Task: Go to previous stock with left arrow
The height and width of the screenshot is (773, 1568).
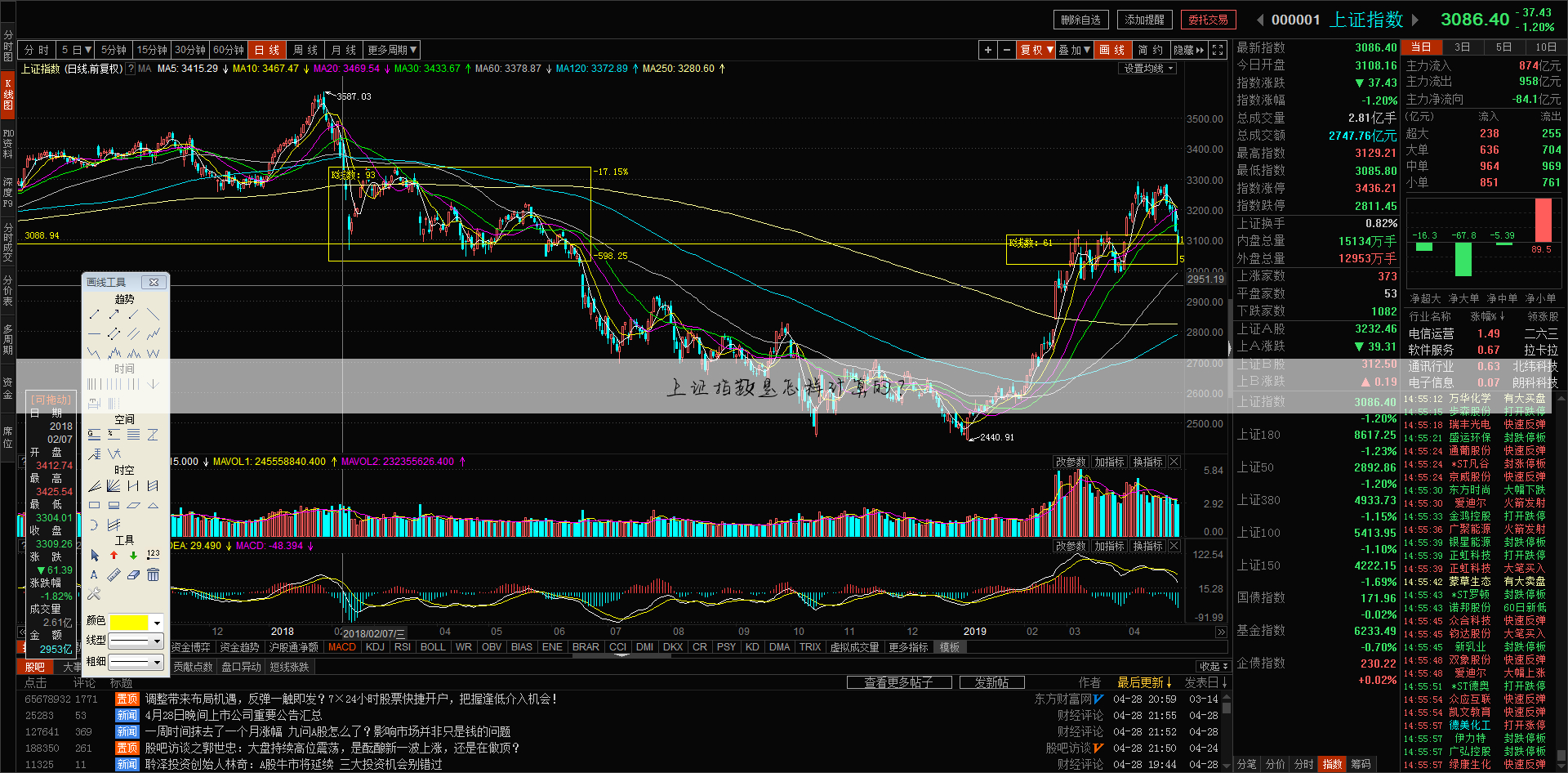Action: pos(1260,20)
